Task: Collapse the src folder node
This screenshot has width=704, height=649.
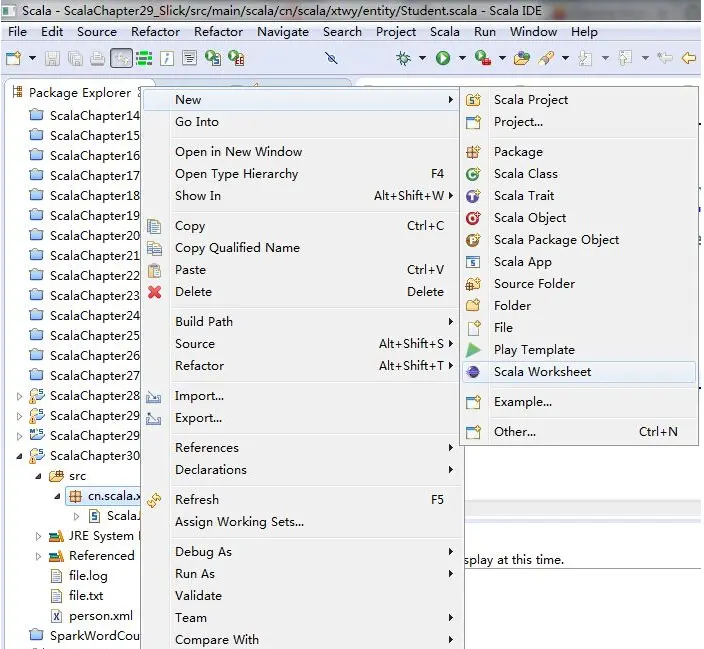Action: [38, 477]
